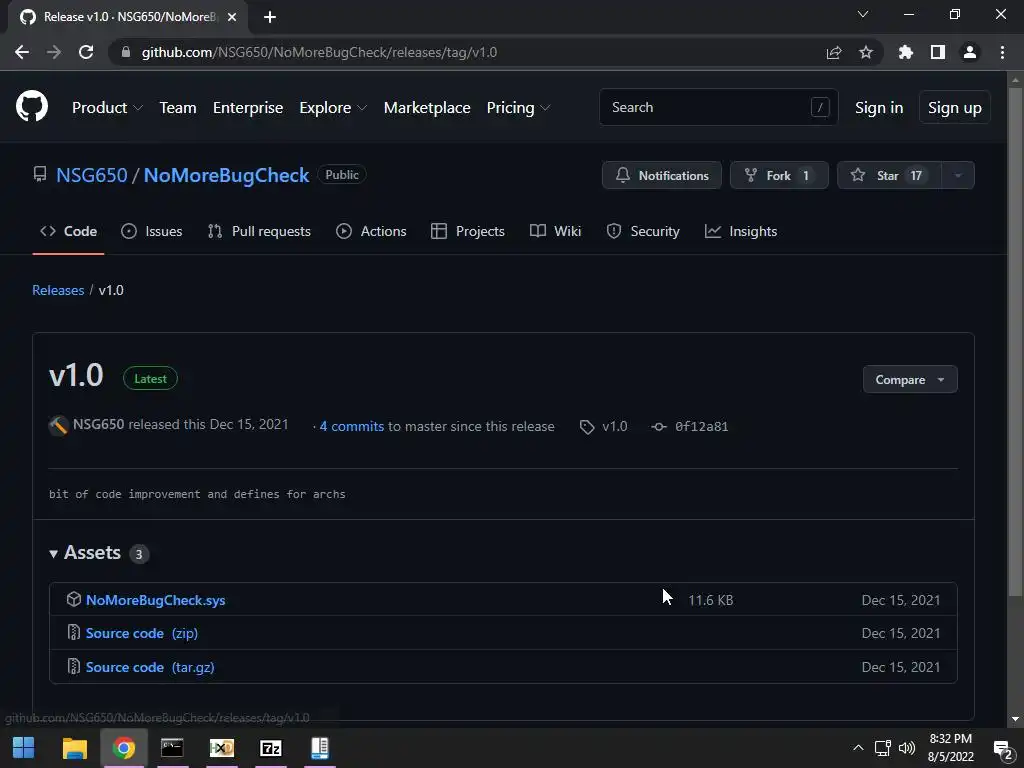Go back with browser back arrow
This screenshot has width=1024, height=768.
click(22, 52)
